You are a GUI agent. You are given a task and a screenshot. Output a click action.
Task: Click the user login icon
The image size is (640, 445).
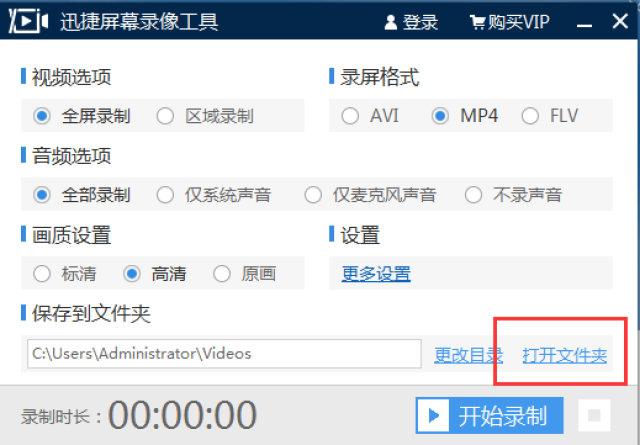pos(391,22)
